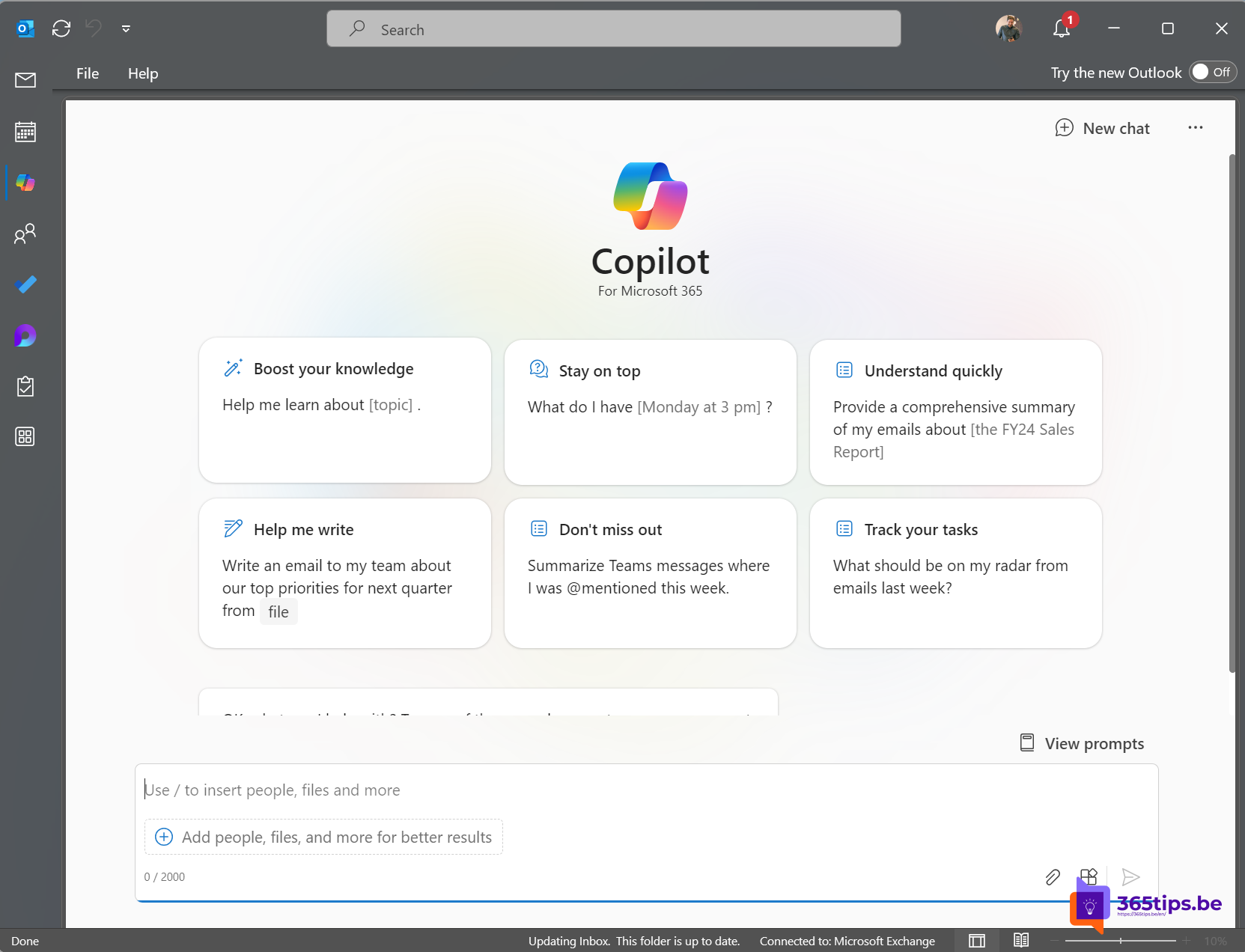The width and height of the screenshot is (1245, 952).
Task: Open the Help menu
Action: click(x=143, y=73)
